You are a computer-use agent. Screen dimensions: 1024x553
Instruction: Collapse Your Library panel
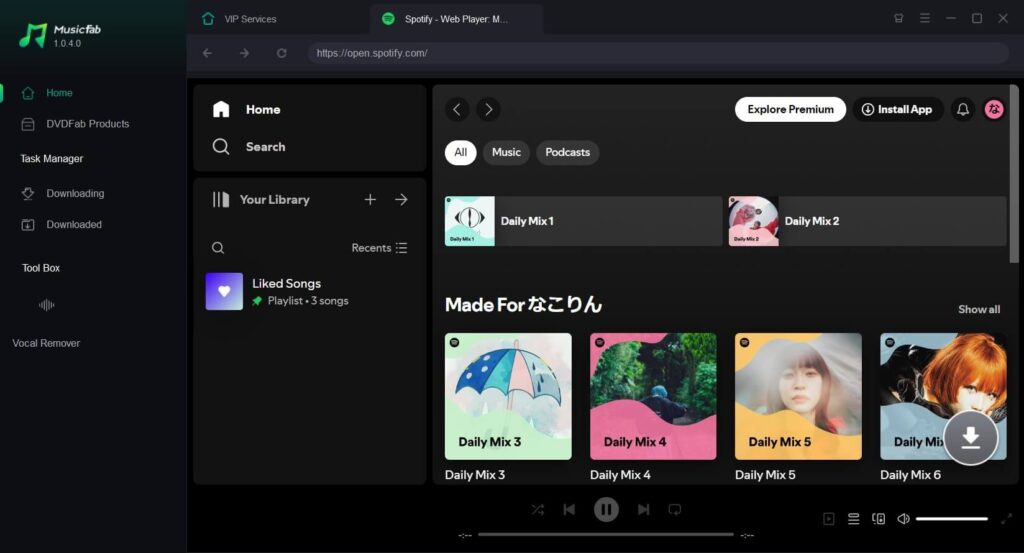click(261, 199)
